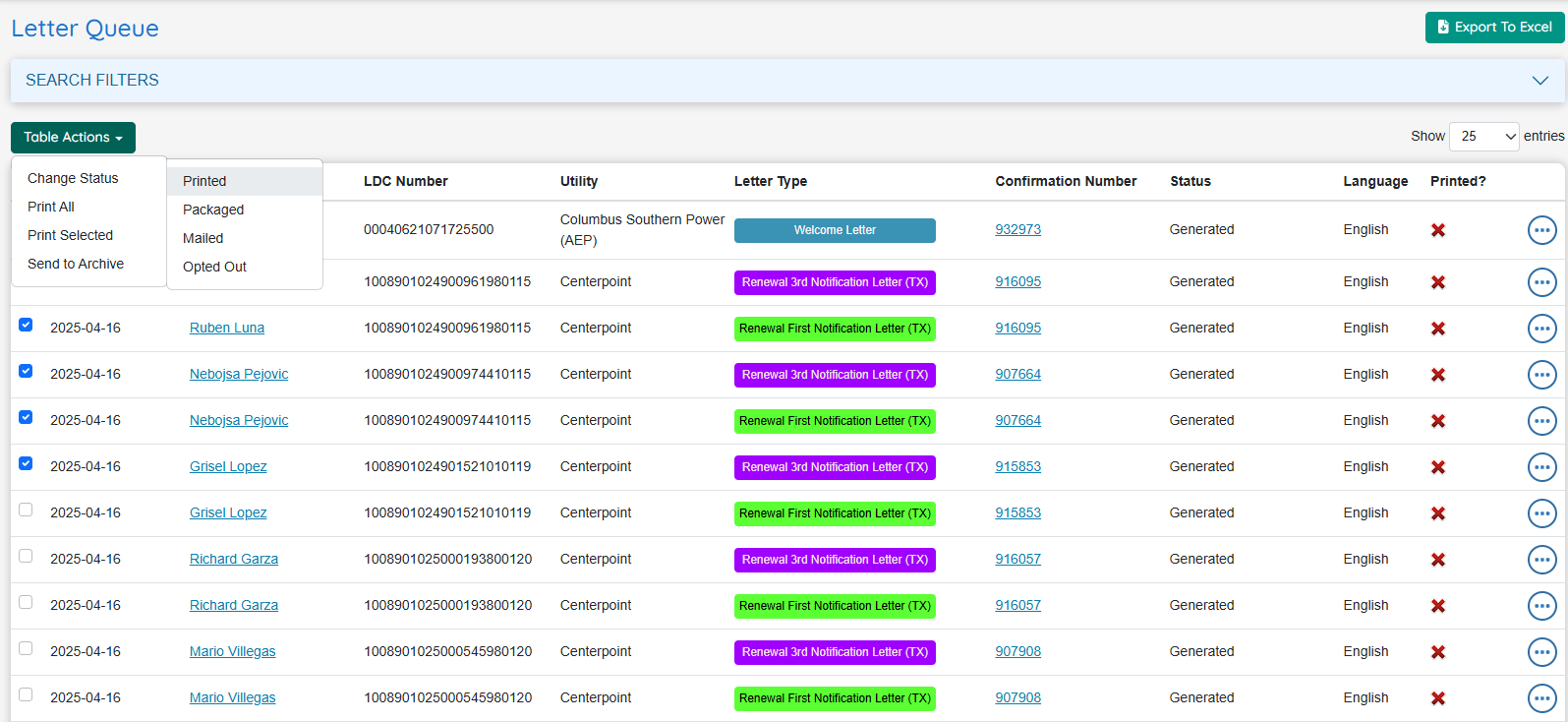Uncheck Ruben Luna First Notification row
Screen dimensions: 1568x722
click(26, 325)
